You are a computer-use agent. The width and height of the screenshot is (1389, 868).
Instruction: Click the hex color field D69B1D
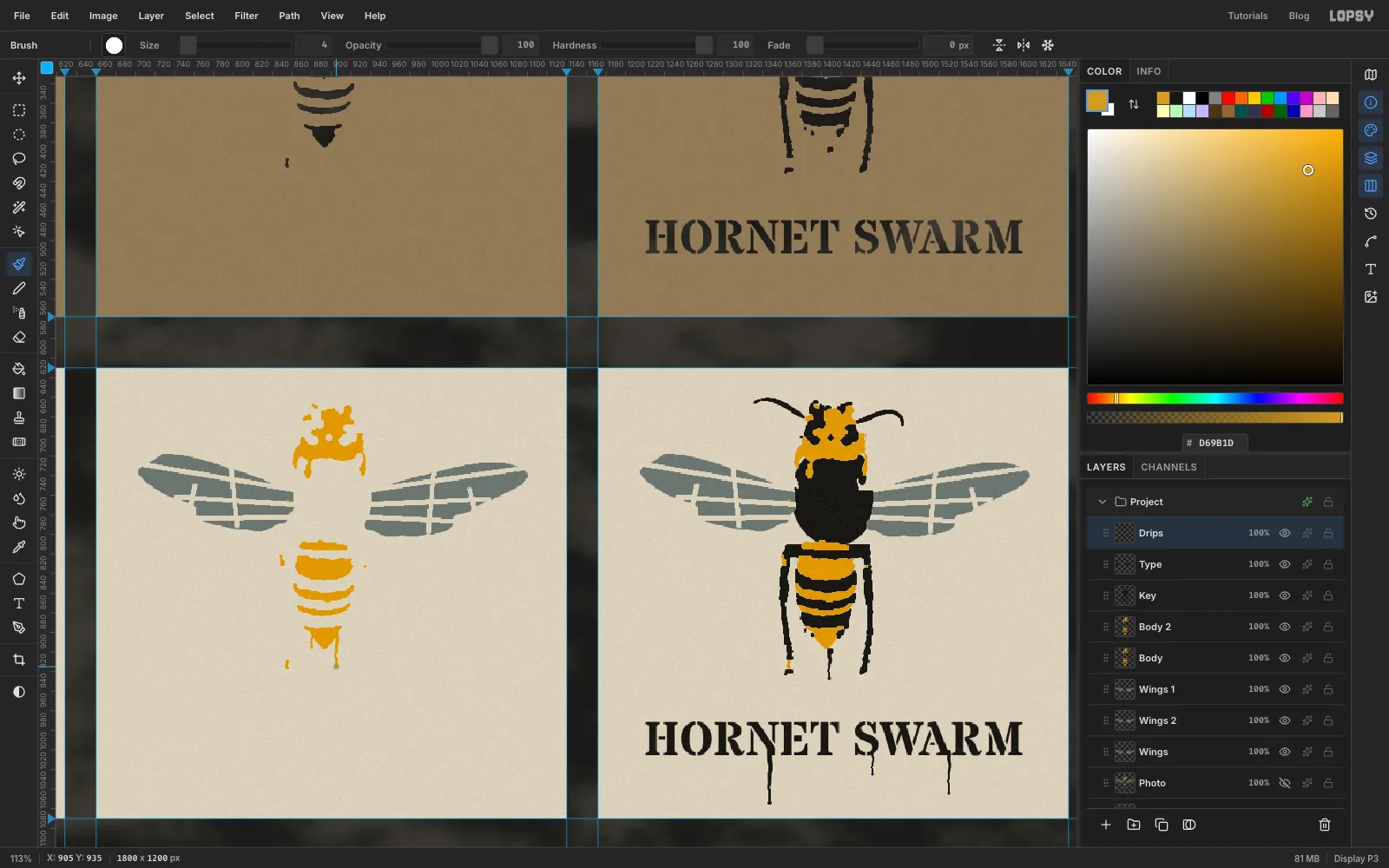click(x=1215, y=443)
